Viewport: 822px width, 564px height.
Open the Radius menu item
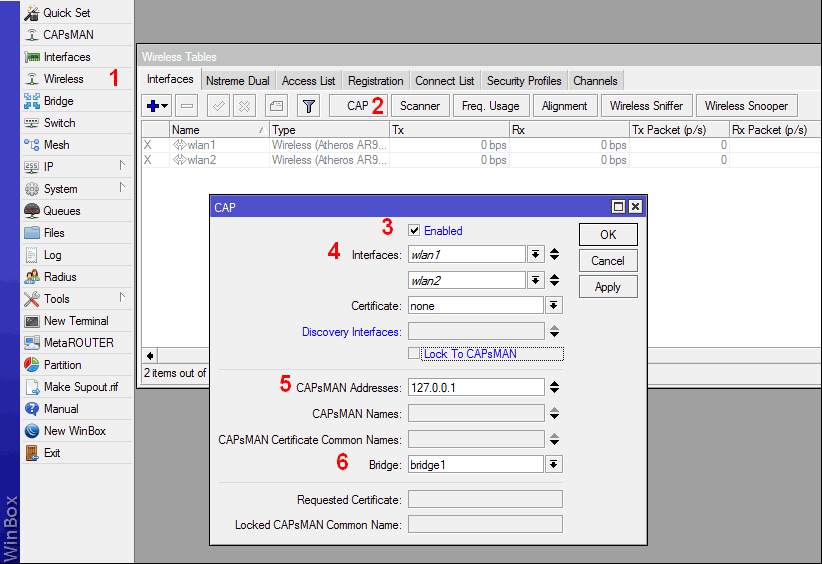pos(59,277)
